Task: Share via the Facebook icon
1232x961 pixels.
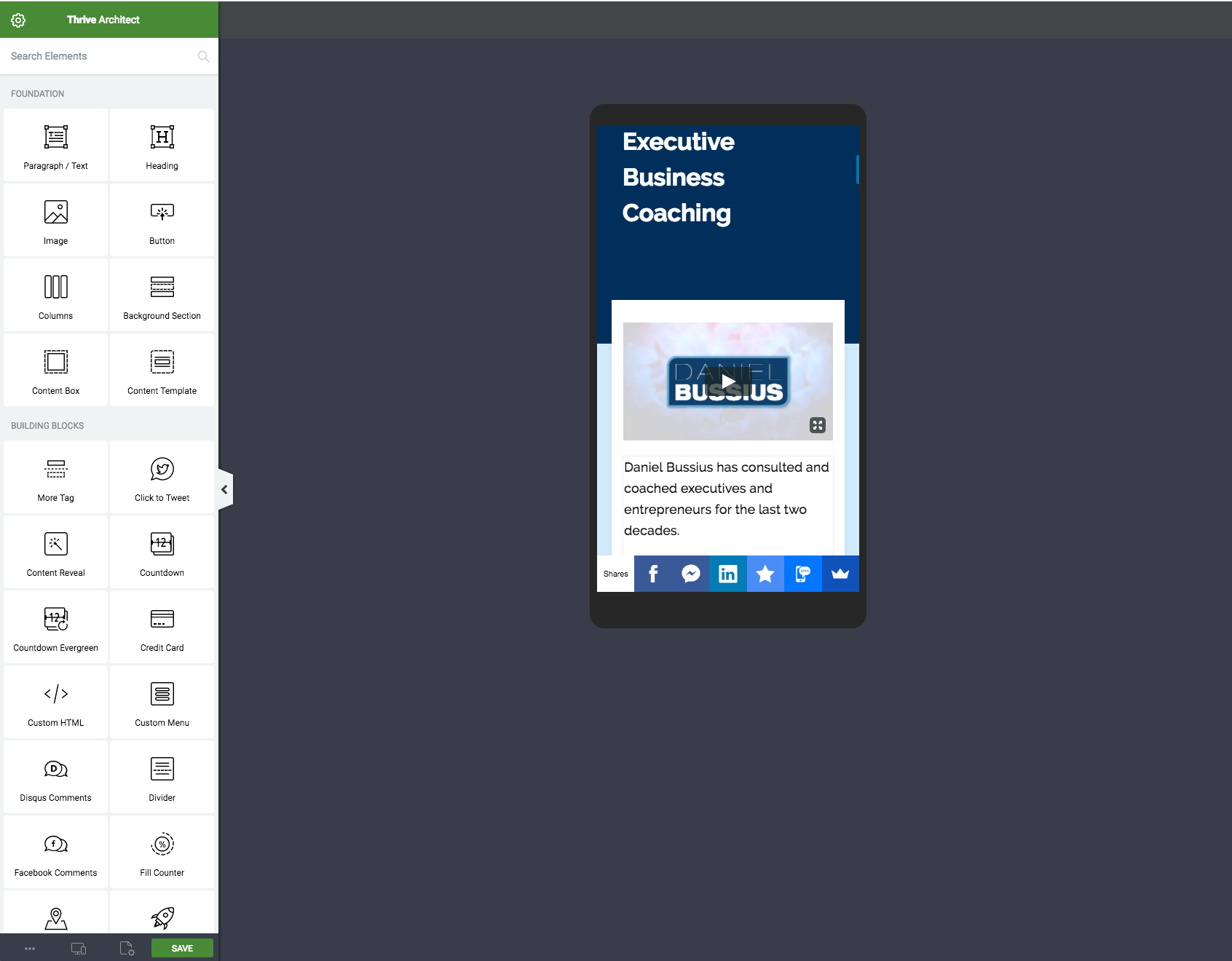Action: click(652, 574)
